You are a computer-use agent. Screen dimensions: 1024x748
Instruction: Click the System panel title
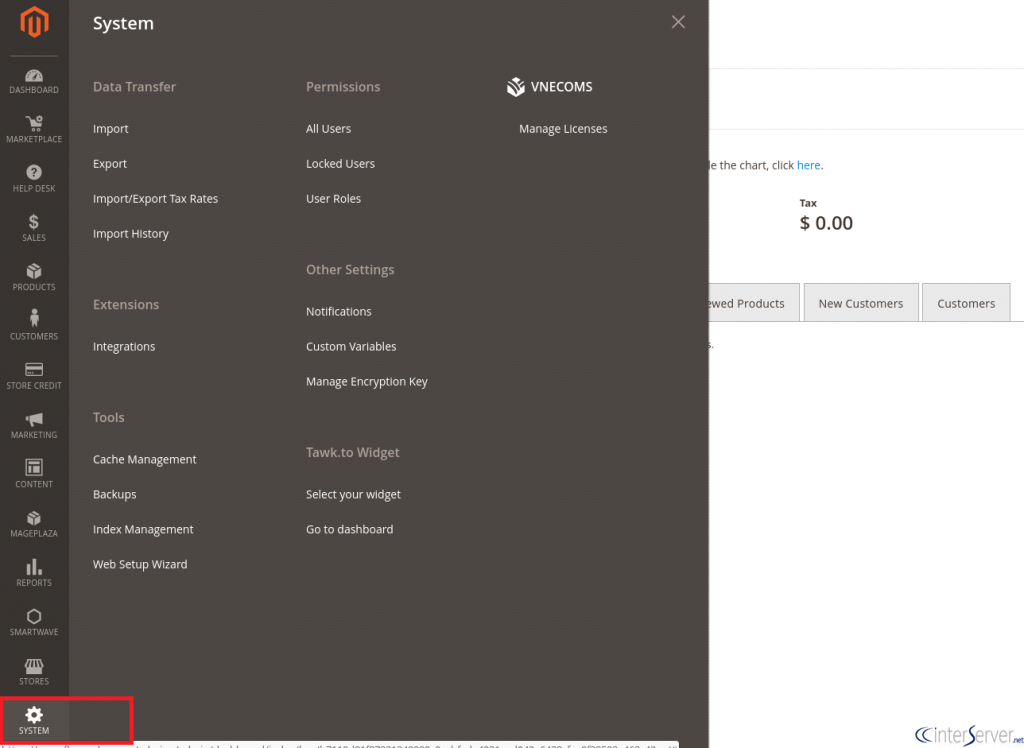pyautogui.click(x=123, y=24)
